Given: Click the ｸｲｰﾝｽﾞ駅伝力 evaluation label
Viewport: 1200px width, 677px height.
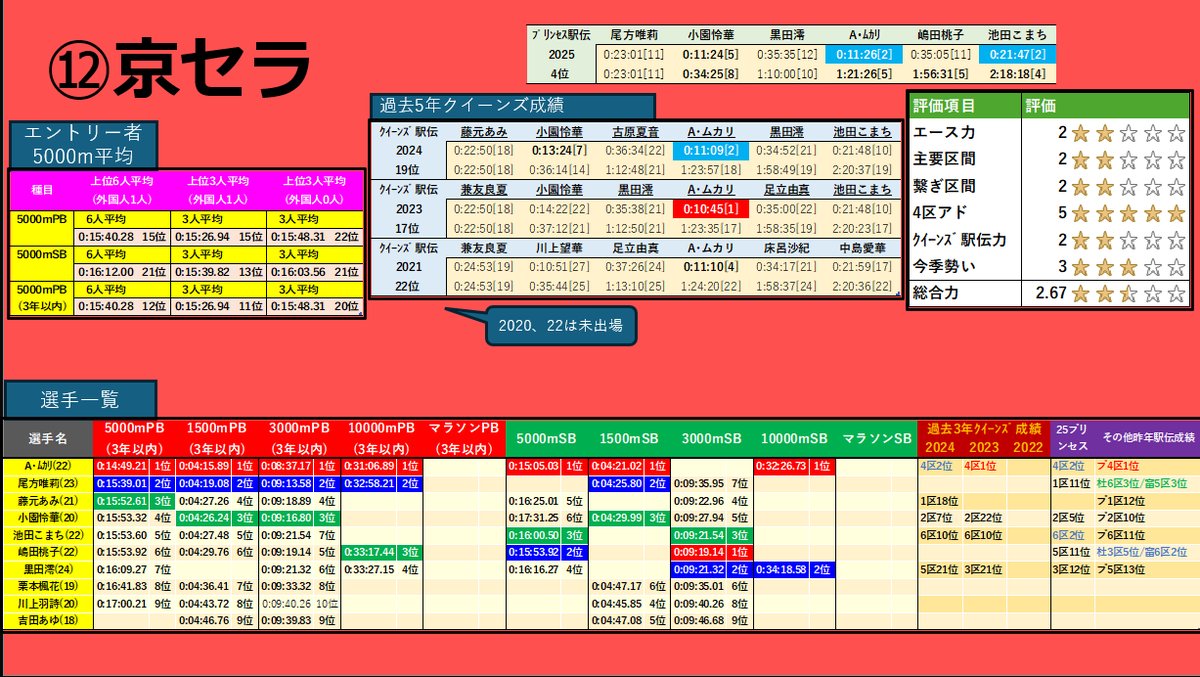Looking at the screenshot, I should point(960,240).
